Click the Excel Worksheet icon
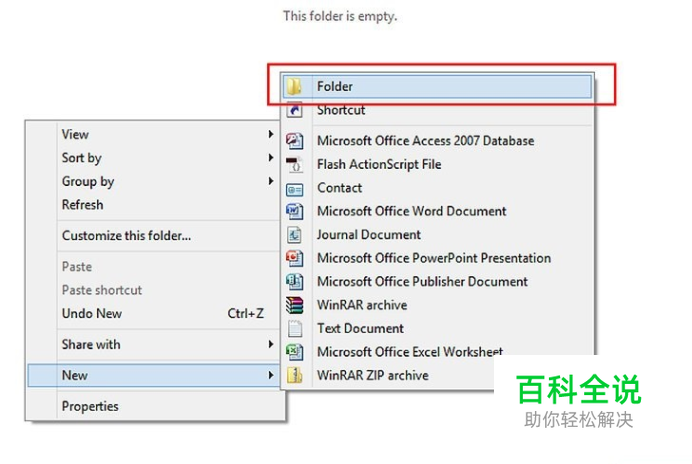 [294, 352]
